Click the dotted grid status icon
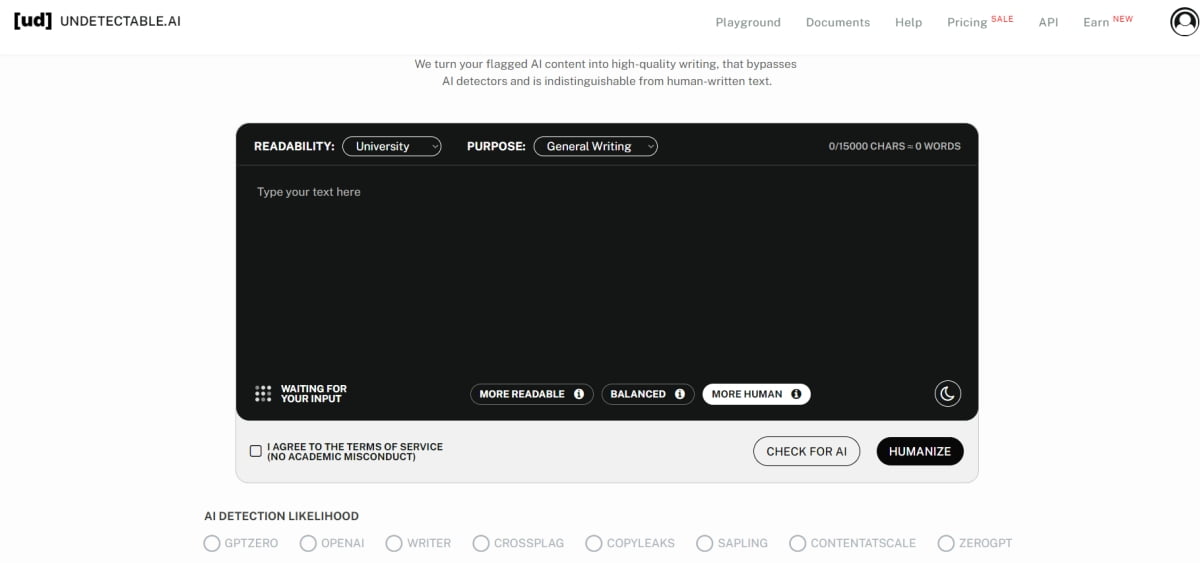The height and width of the screenshot is (563, 1200). pos(263,394)
